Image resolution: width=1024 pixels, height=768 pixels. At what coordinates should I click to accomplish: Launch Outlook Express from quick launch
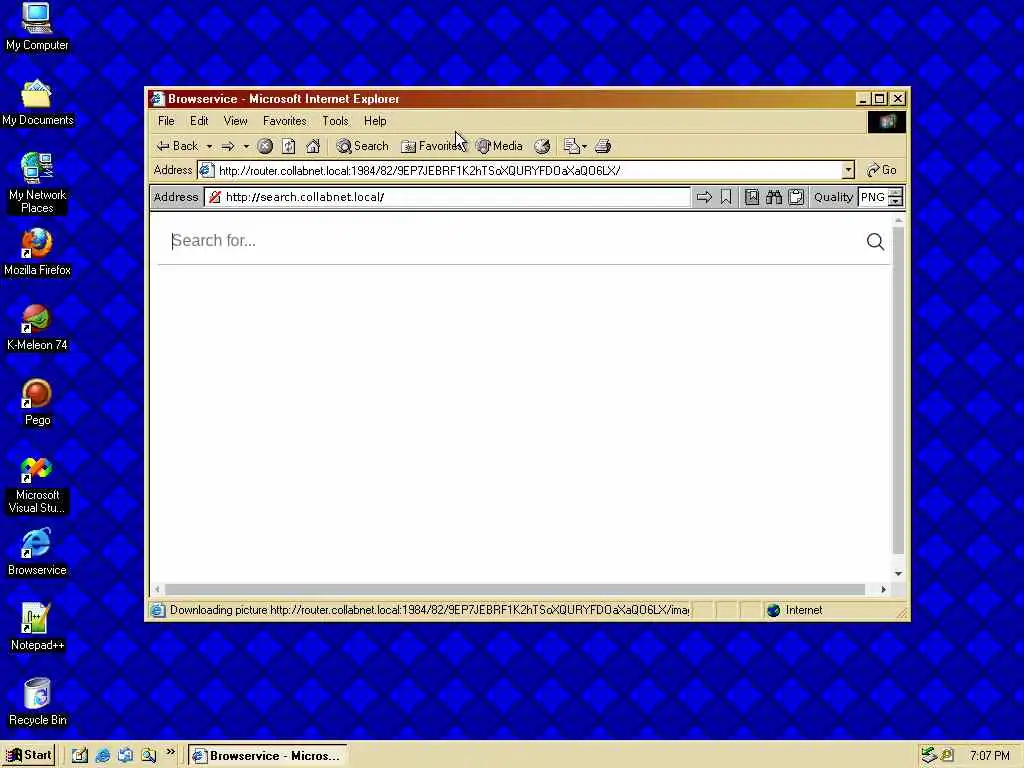pos(125,756)
